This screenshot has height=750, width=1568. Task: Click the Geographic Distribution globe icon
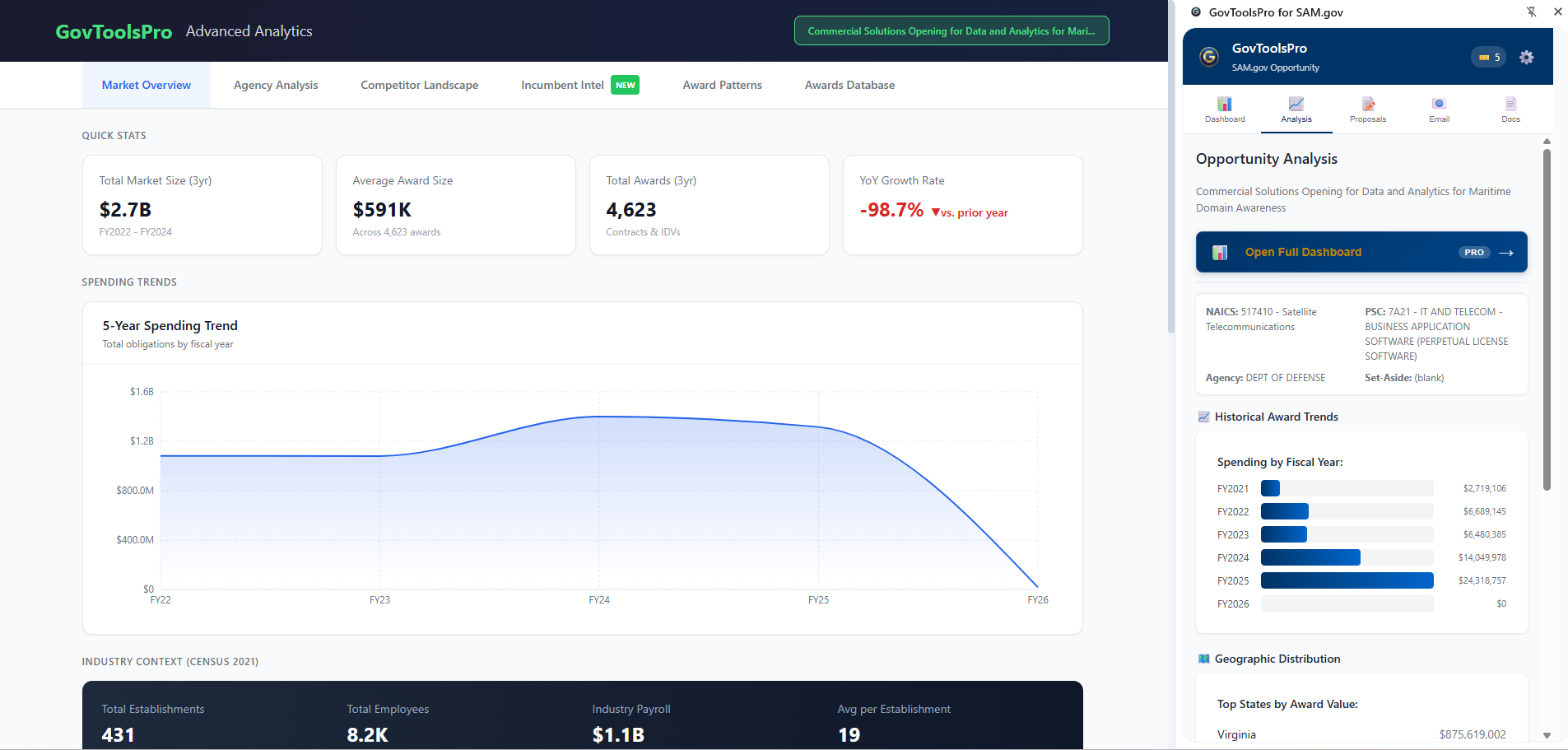point(1203,659)
